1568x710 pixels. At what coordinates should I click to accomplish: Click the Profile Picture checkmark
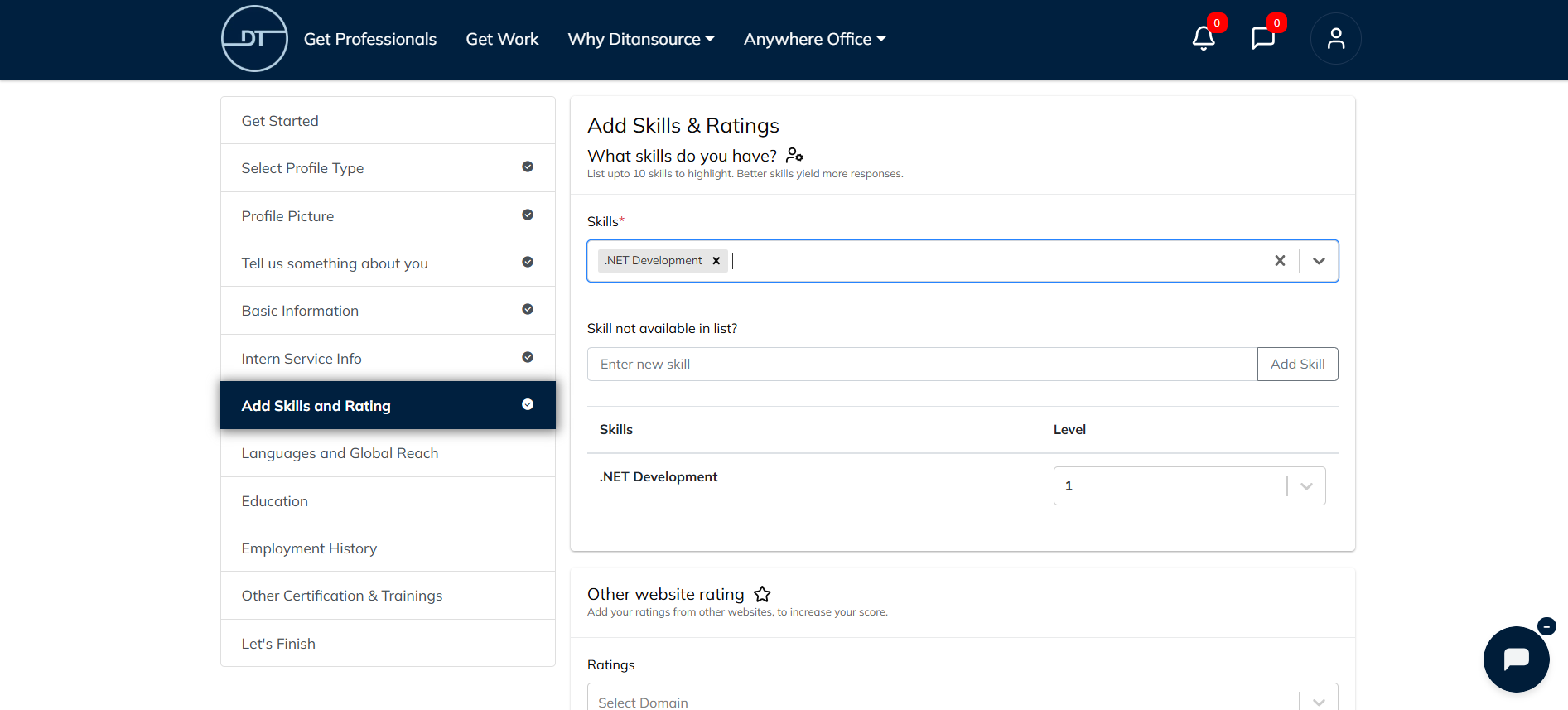tap(528, 215)
